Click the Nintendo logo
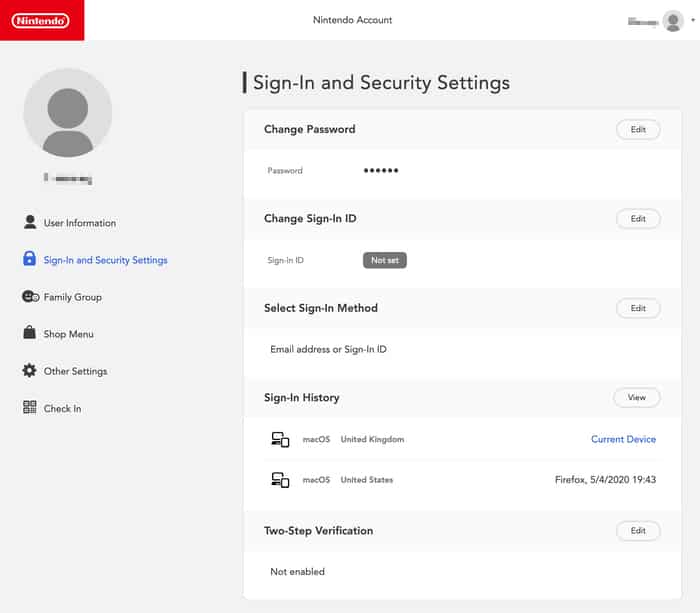Viewport: 700px width, 613px height. 41,21
